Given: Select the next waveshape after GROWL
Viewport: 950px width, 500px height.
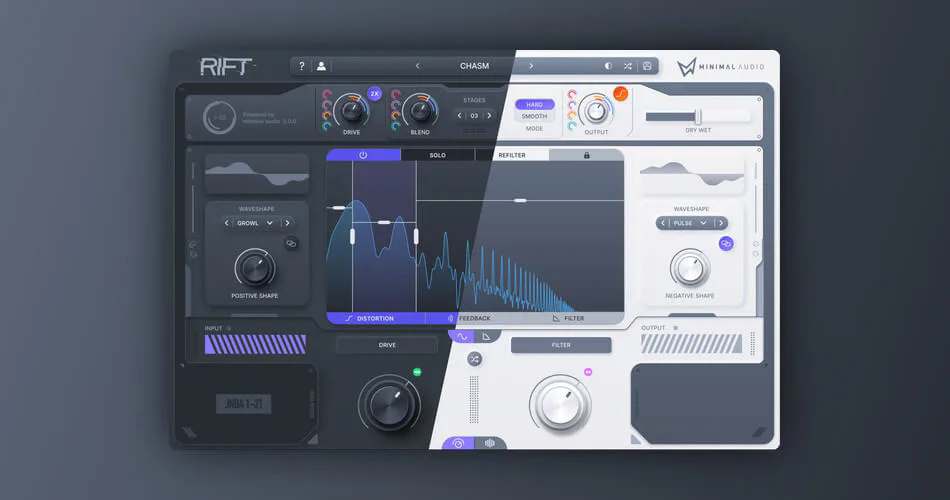Looking at the screenshot, I should point(287,223).
